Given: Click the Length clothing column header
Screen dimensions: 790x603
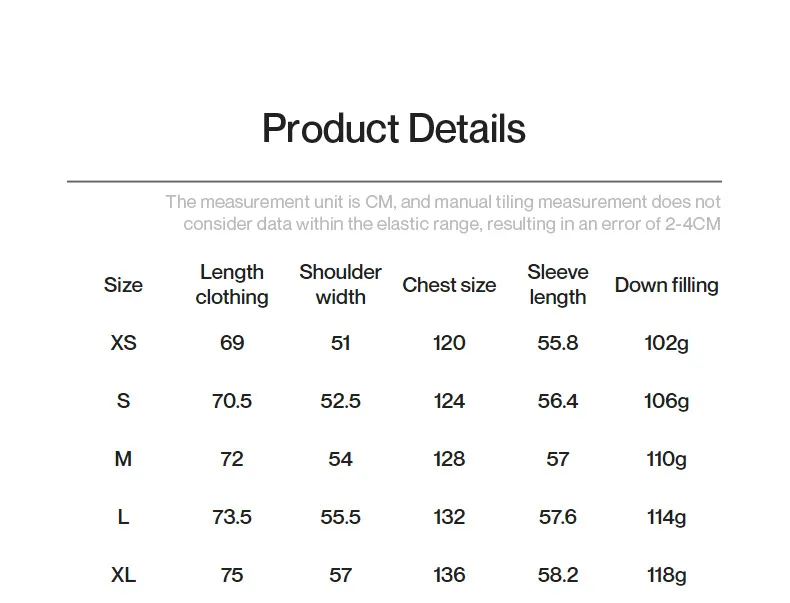Looking at the screenshot, I should tap(232, 285).
